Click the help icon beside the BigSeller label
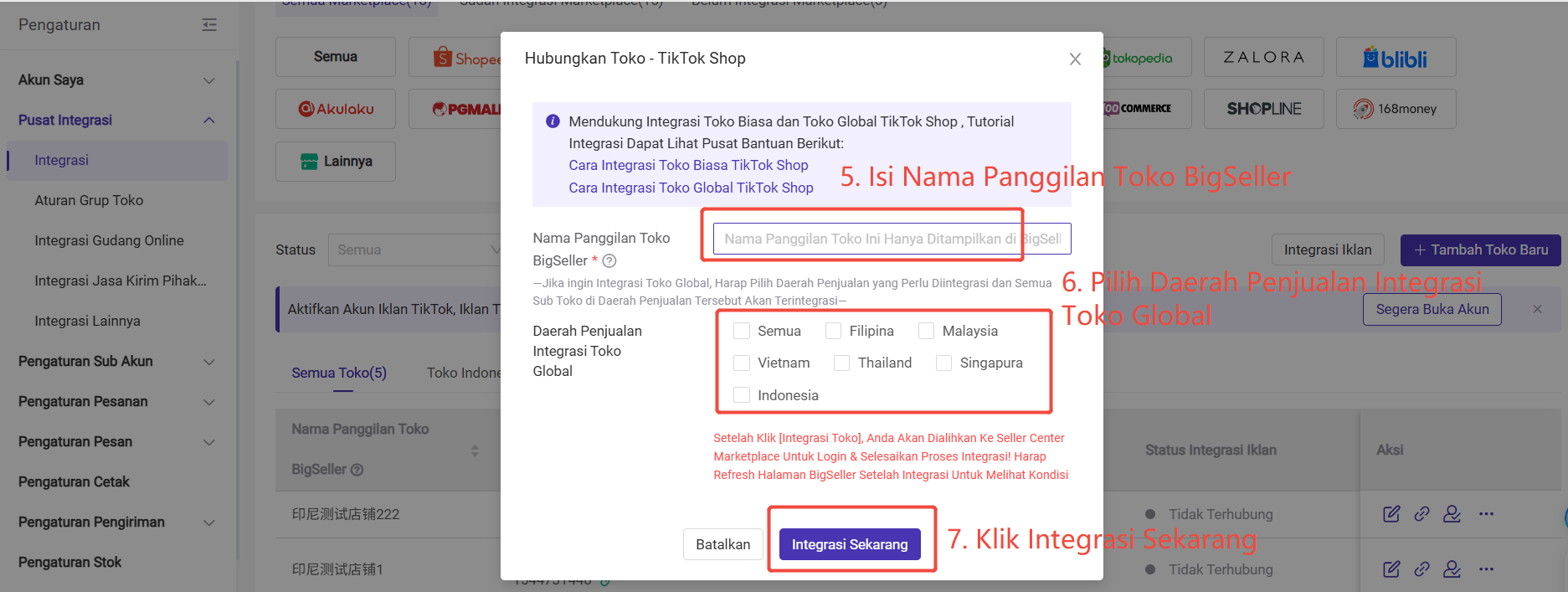 pos(609,261)
